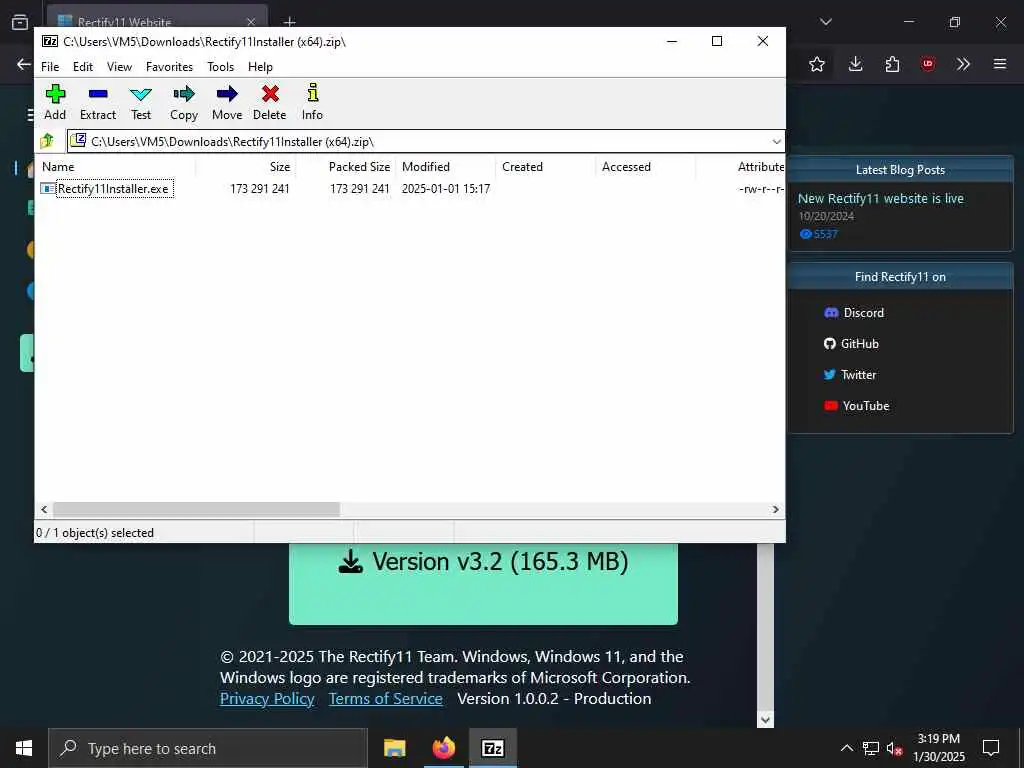Open Firefox extensions puzzle icon
Image resolution: width=1024 pixels, height=768 pixels.
892,64
